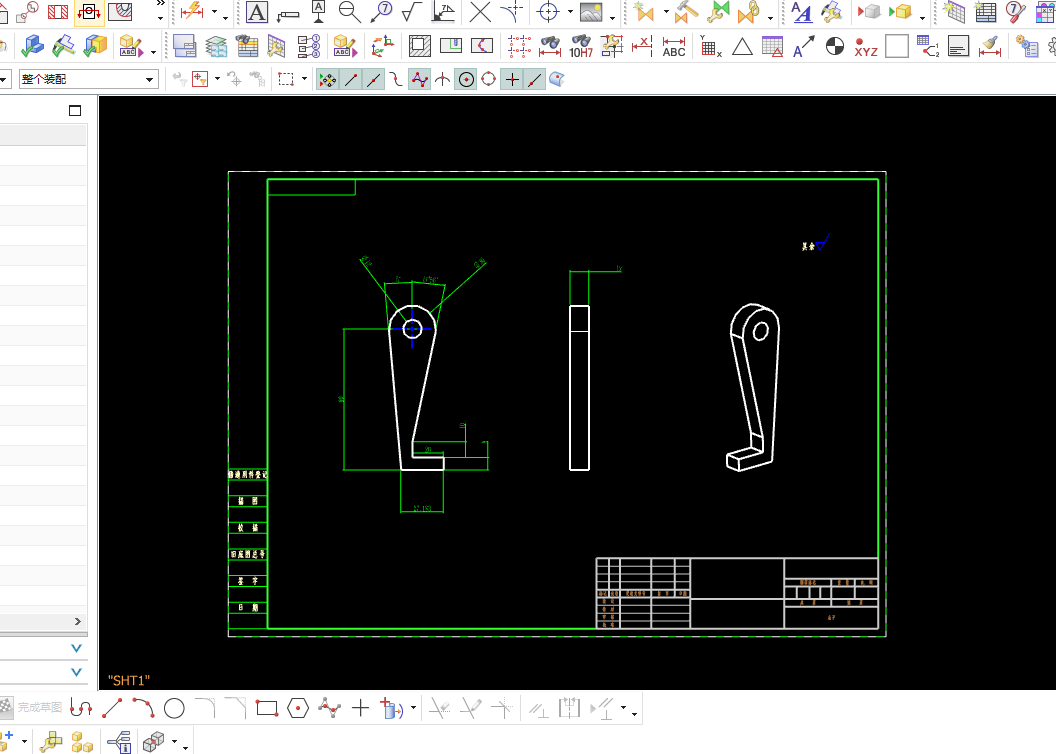Select the Center Mark crosshair icon

(x=548, y=11)
